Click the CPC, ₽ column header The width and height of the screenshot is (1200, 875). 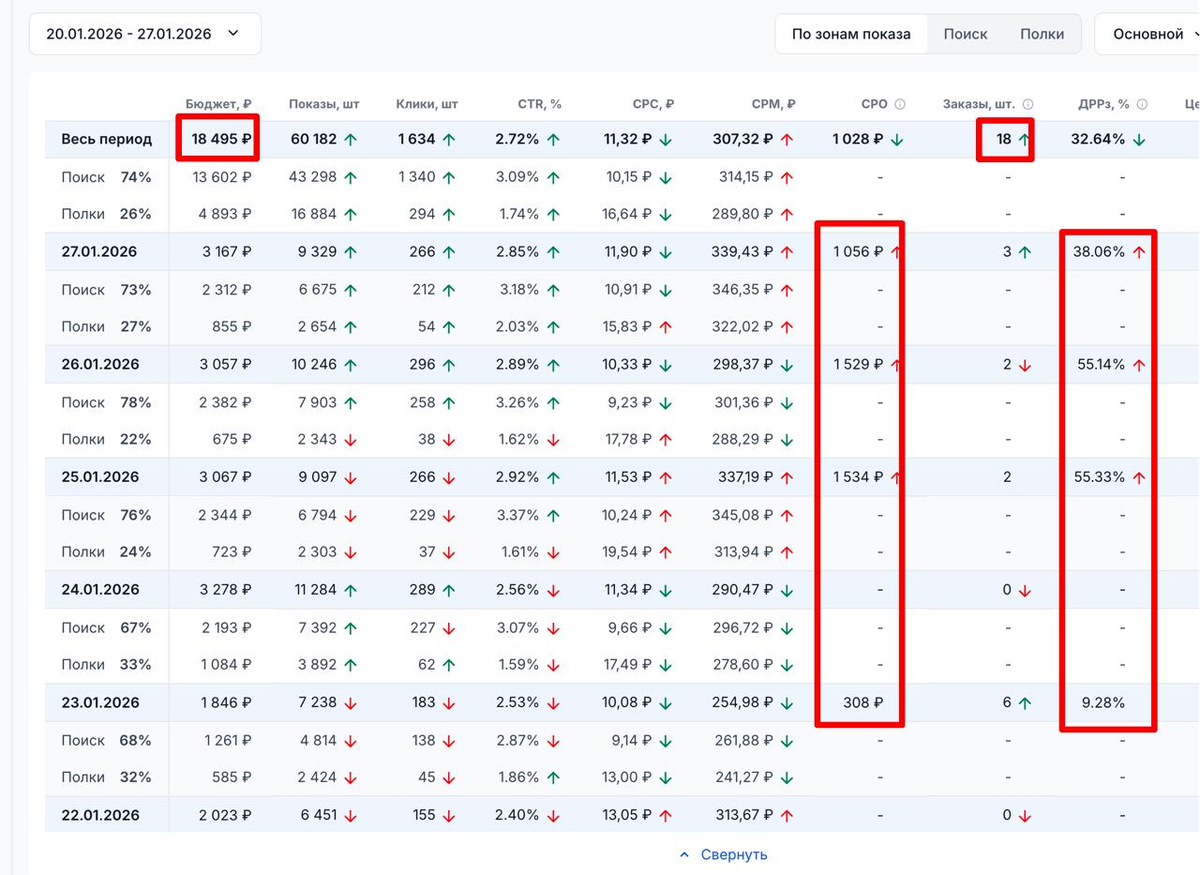pyautogui.click(x=653, y=104)
